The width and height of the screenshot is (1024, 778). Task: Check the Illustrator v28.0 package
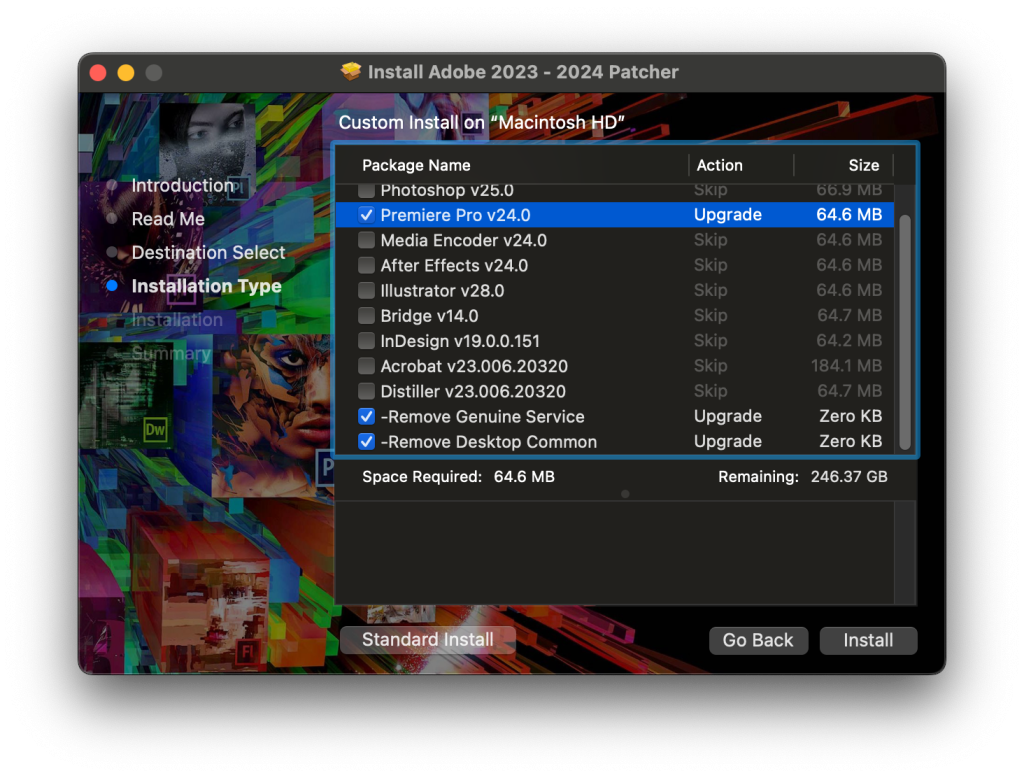click(x=366, y=290)
